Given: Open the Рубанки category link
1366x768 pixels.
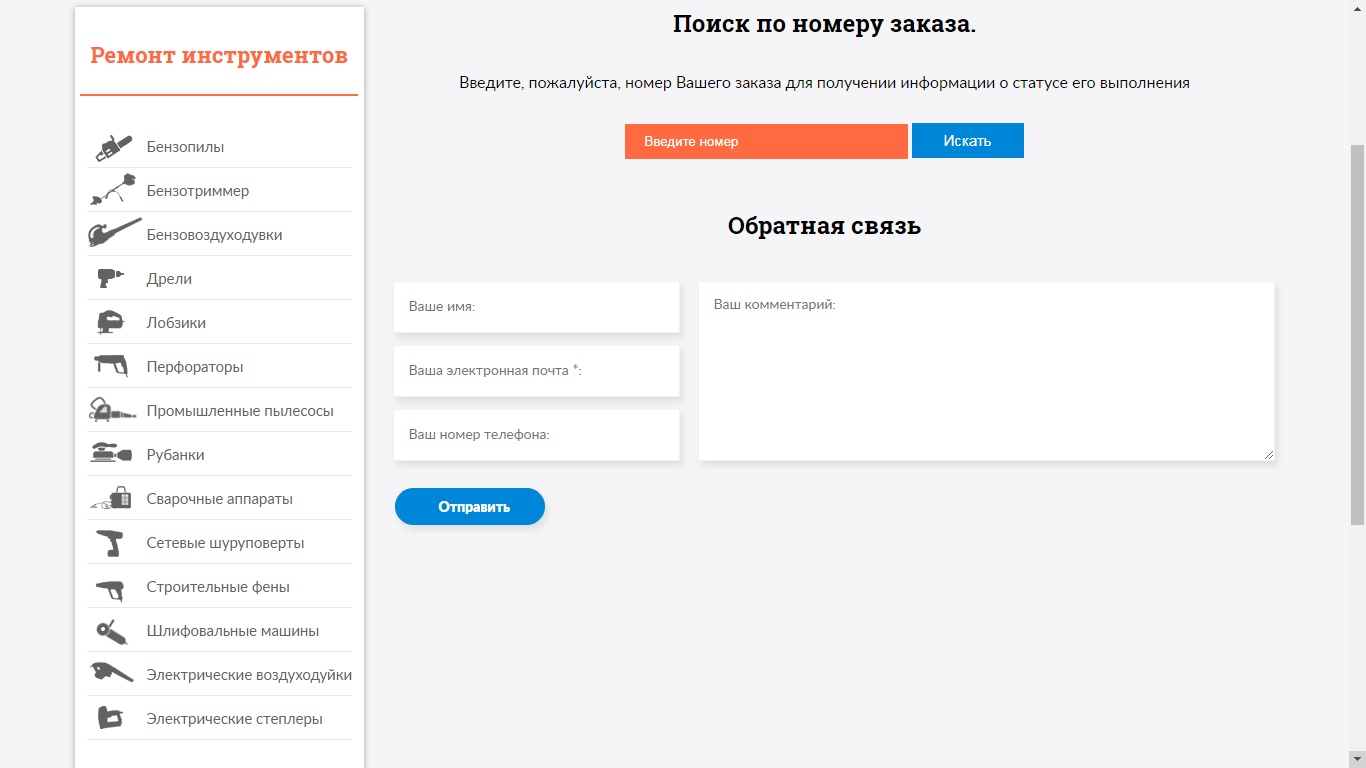Looking at the screenshot, I should (175, 455).
